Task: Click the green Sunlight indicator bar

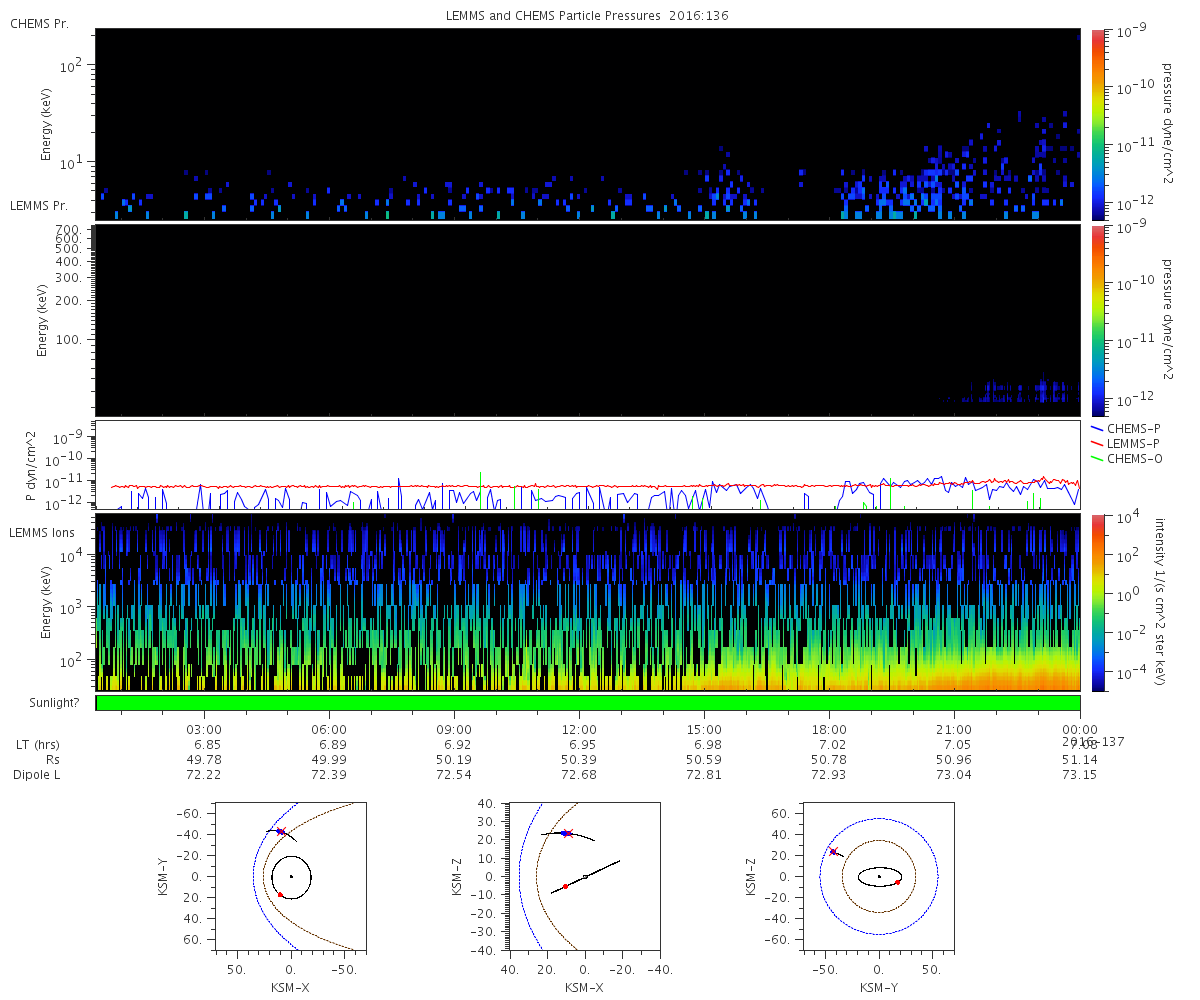Action: point(588,703)
